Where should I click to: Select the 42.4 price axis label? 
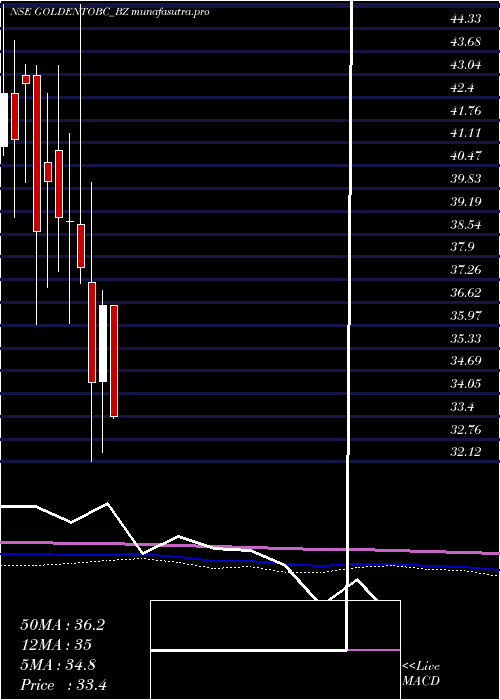[462, 88]
